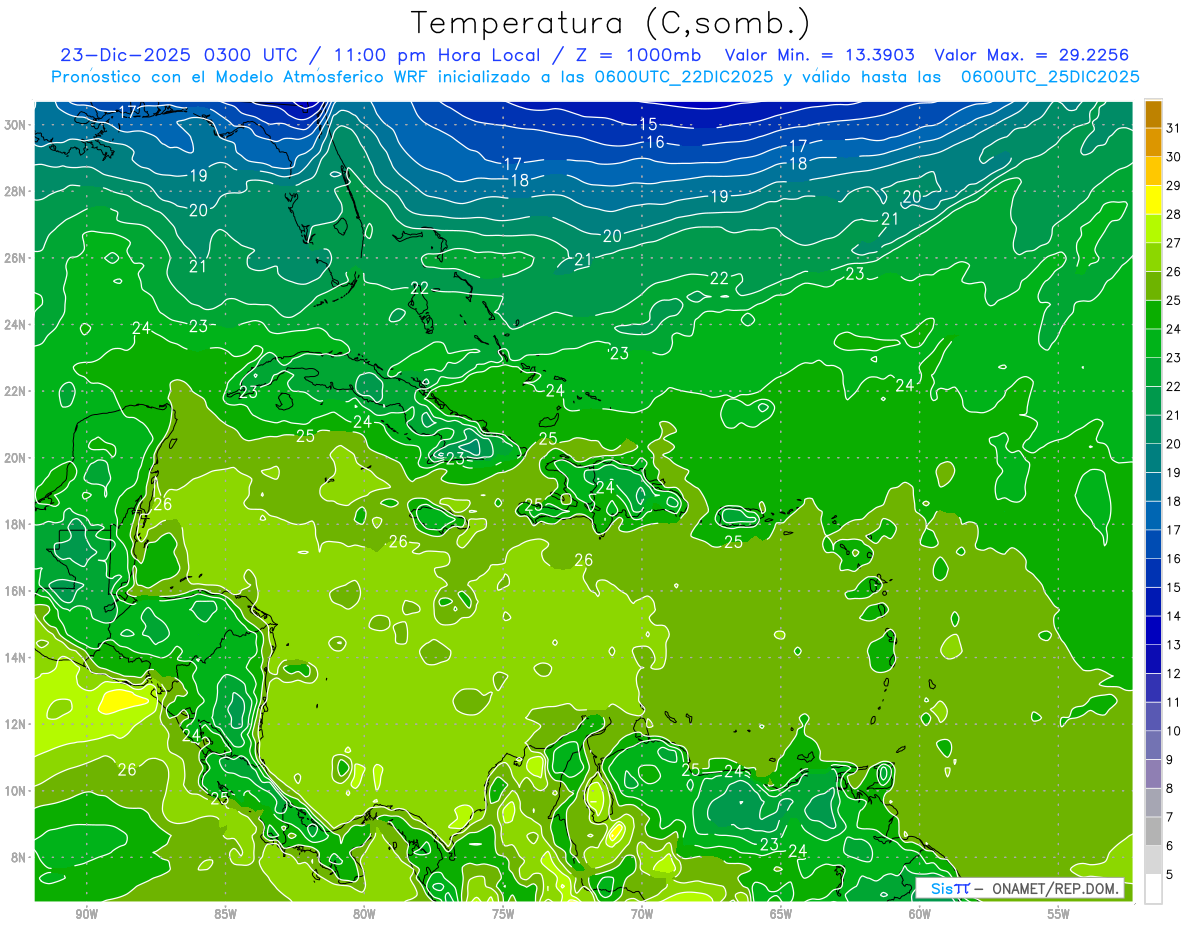The image size is (1200, 927).
Task: Click the "Valor Max. = 29.2256" readout
Action: 1032,55
